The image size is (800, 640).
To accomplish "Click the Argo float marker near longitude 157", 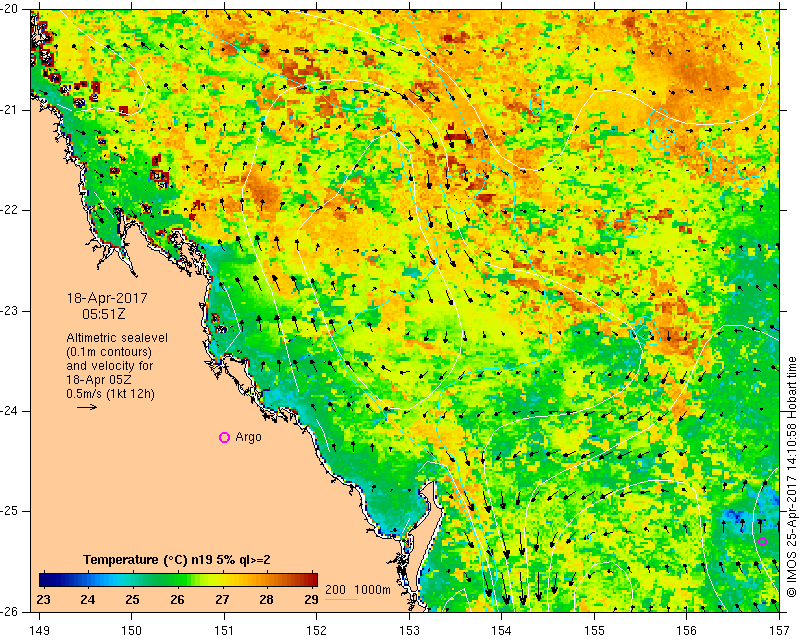I will 762,541.
